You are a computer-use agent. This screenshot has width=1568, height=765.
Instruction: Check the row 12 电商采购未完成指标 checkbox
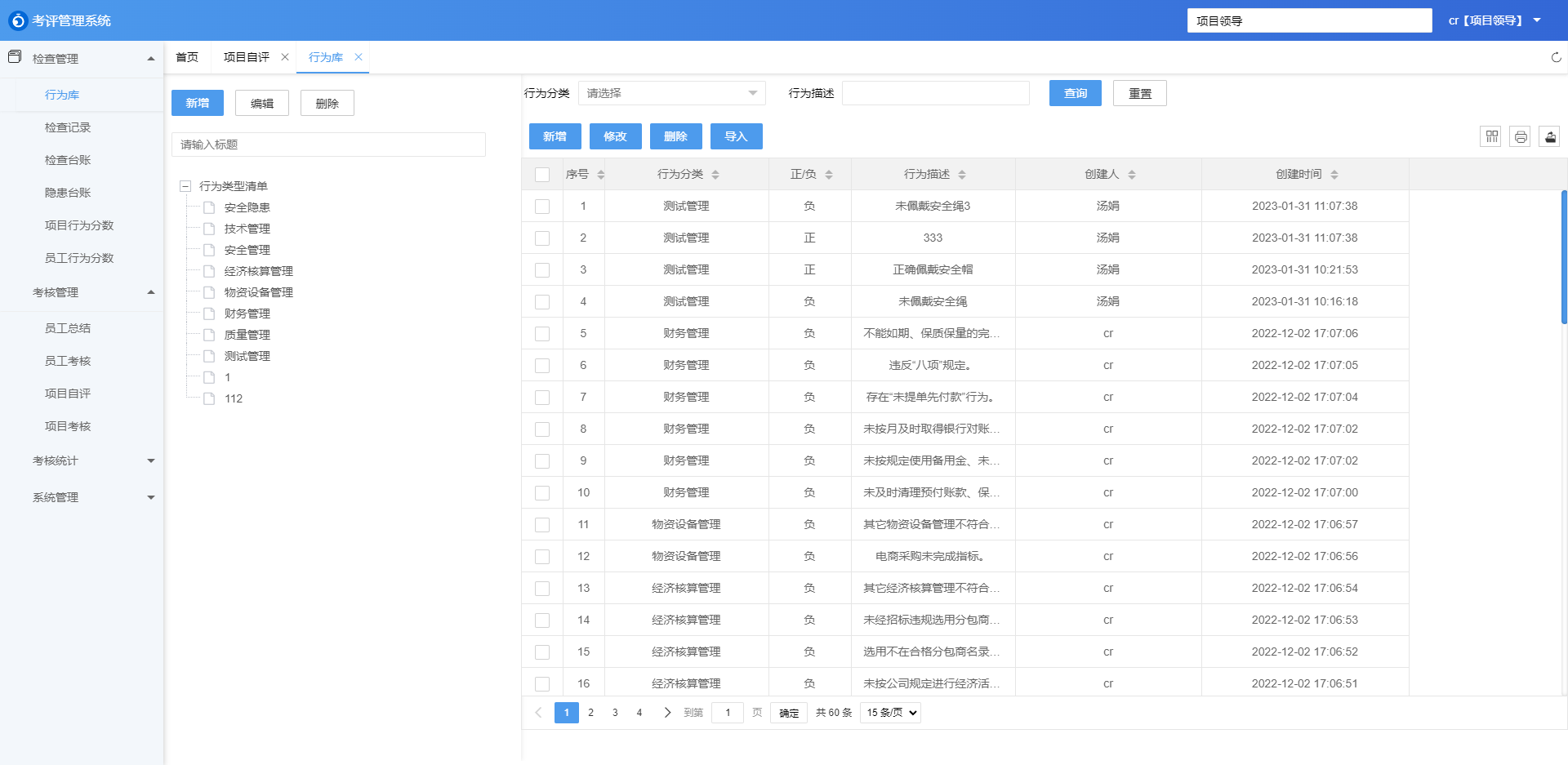click(542, 557)
